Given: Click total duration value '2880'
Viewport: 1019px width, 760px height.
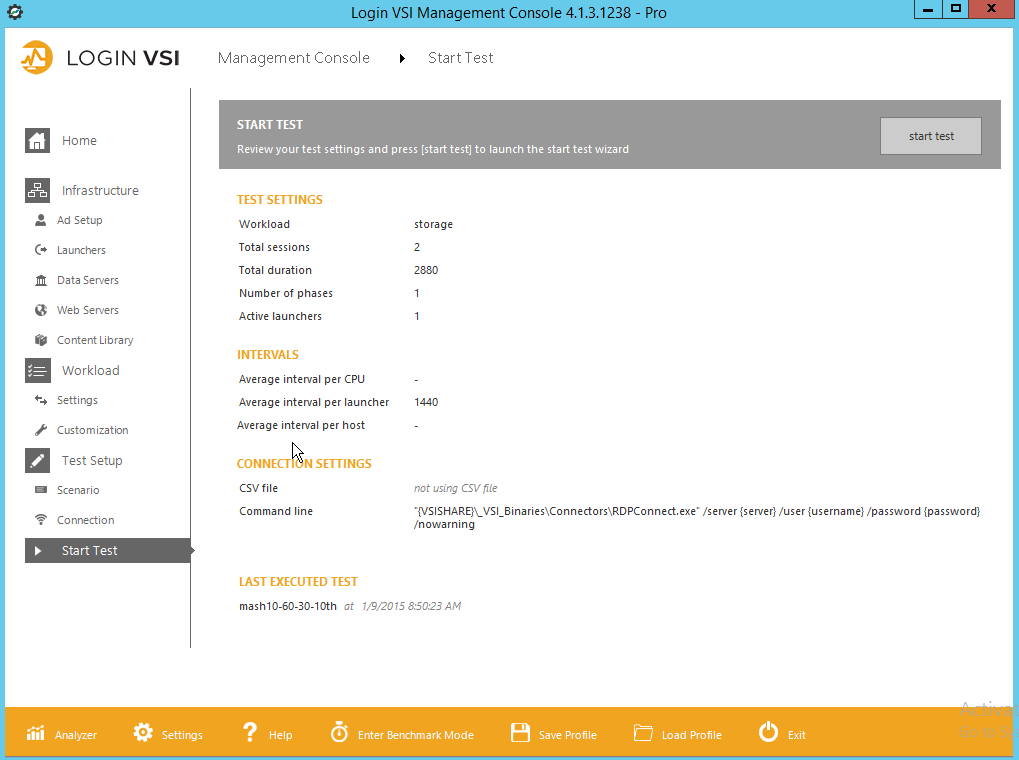Looking at the screenshot, I should [x=426, y=270].
